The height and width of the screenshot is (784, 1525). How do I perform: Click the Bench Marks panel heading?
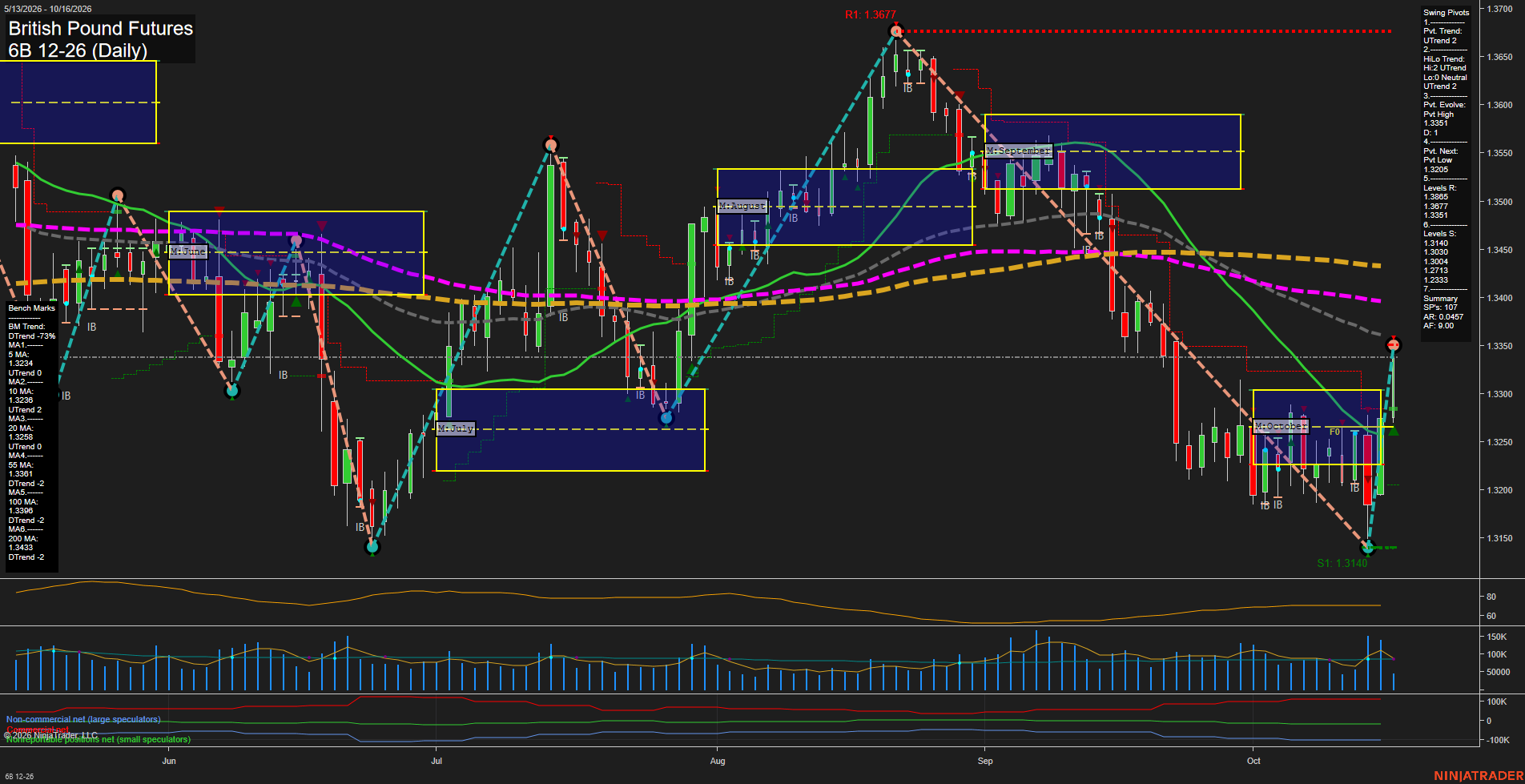(x=32, y=308)
